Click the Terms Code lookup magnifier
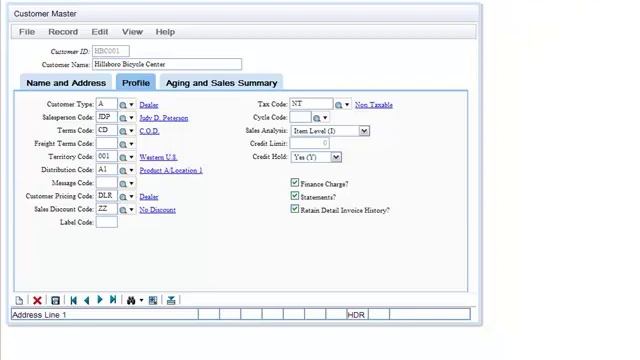This screenshot has width=640, height=360. point(123,131)
